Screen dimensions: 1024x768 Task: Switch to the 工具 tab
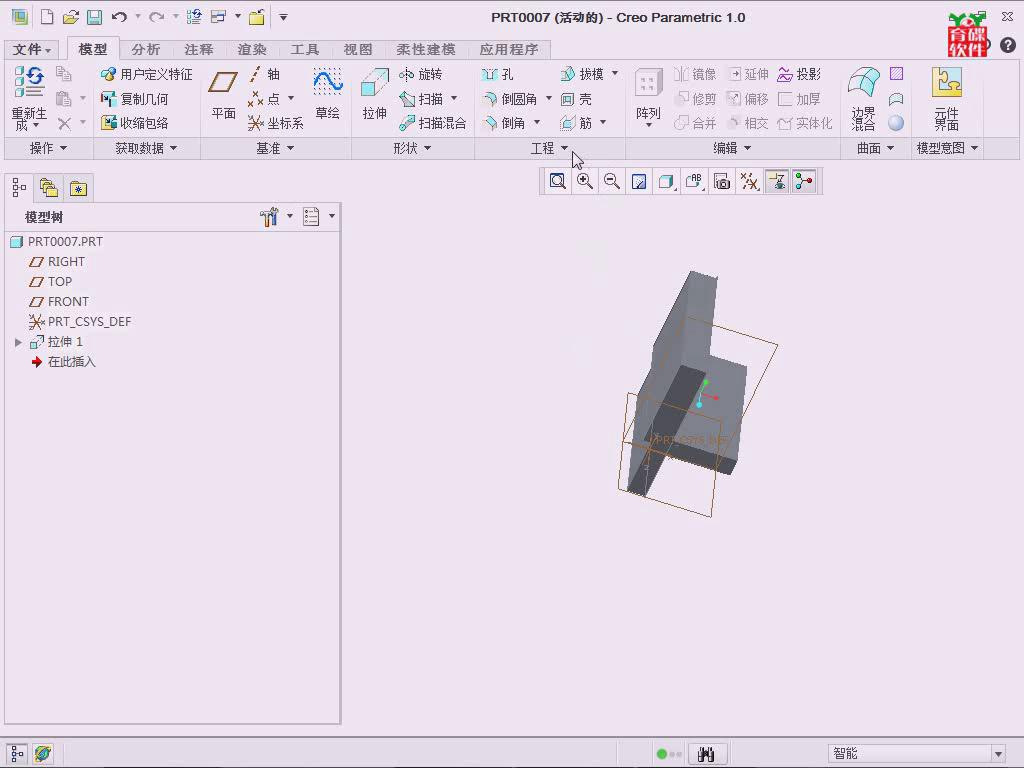click(x=305, y=50)
